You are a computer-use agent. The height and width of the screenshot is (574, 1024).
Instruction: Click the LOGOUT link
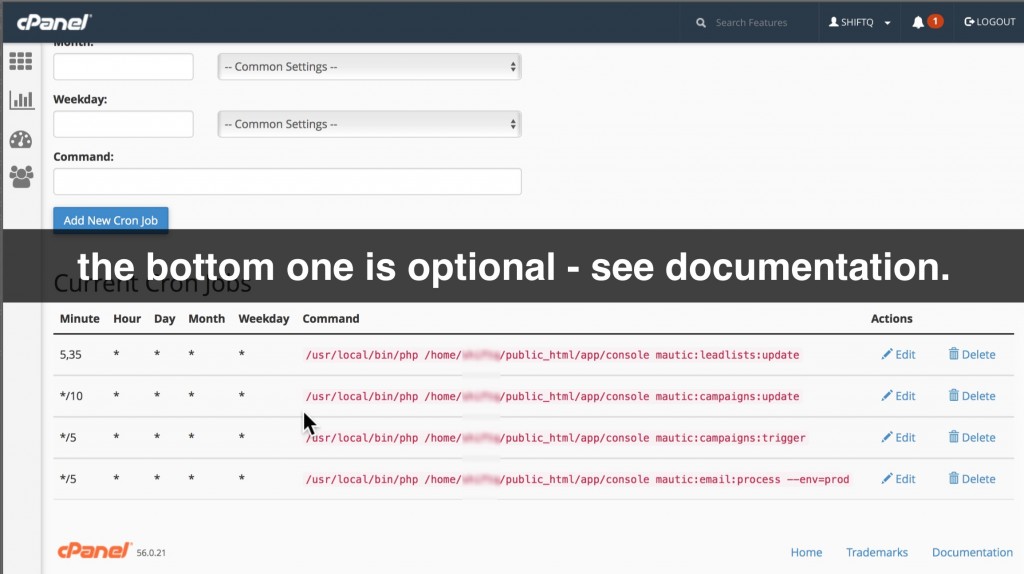(x=990, y=22)
